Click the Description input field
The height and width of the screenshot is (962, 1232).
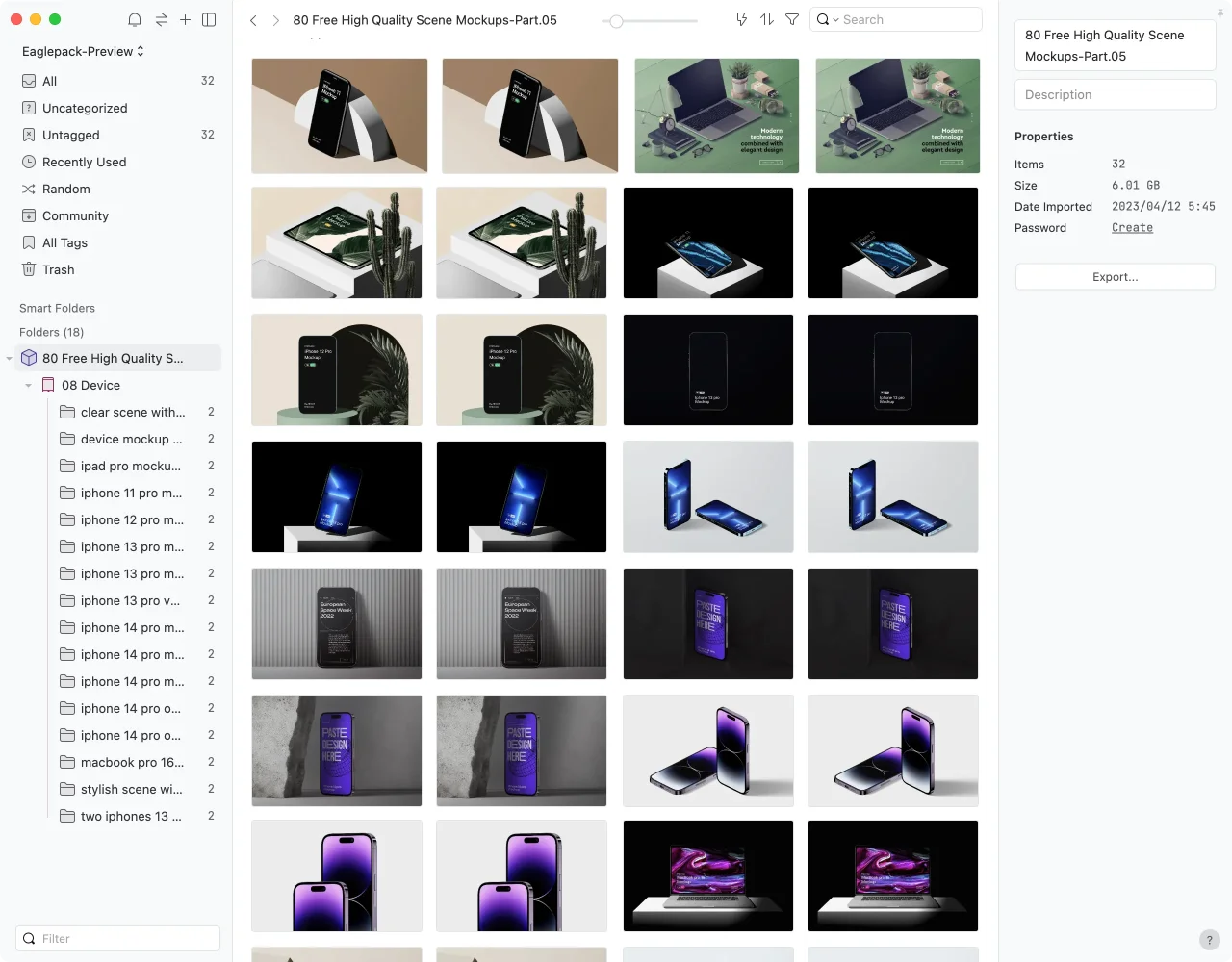click(x=1115, y=95)
